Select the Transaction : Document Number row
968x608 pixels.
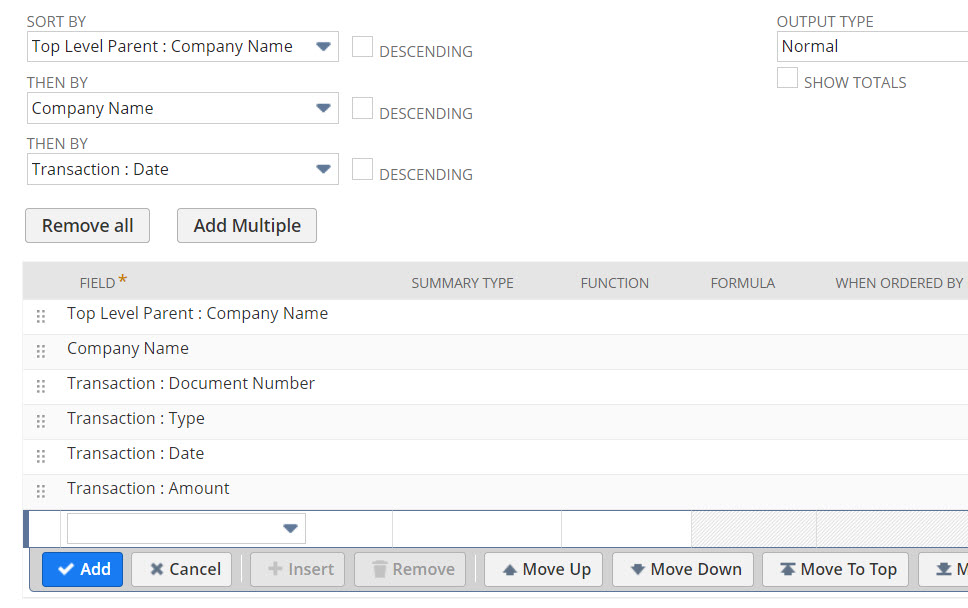(190, 383)
